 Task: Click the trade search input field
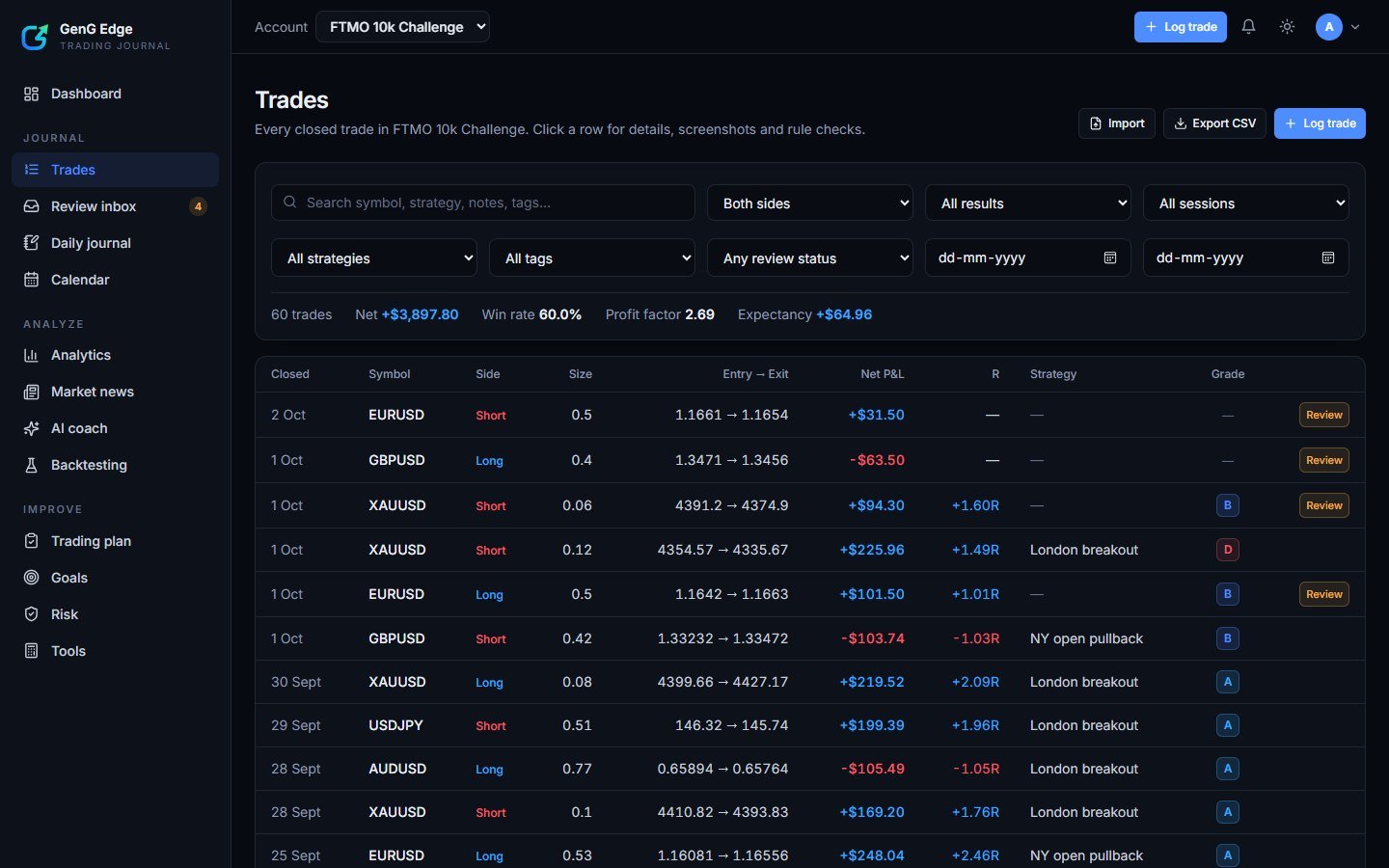pos(483,203)
